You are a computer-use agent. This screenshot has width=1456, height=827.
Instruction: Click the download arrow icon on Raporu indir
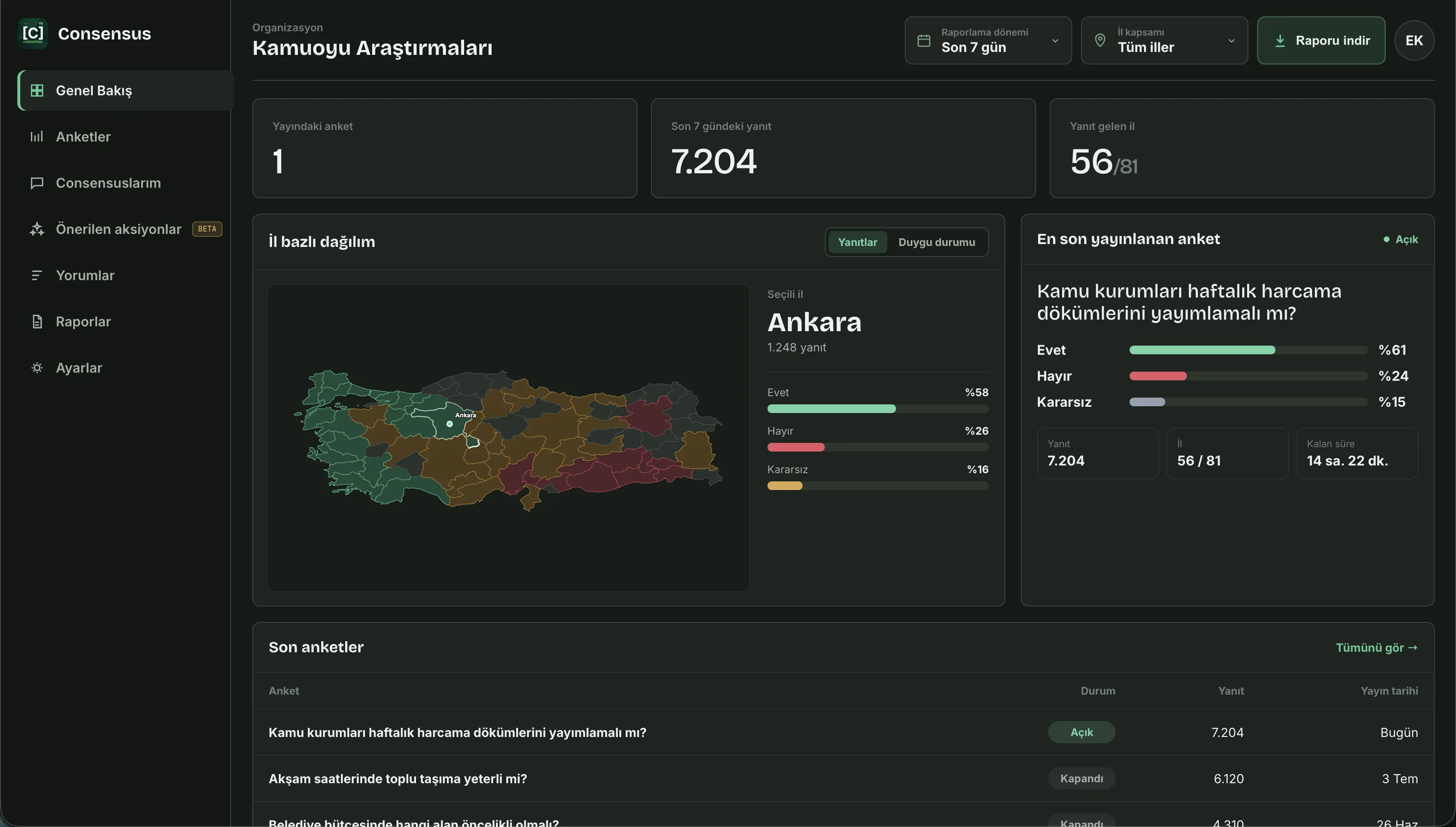point(1280,40)
